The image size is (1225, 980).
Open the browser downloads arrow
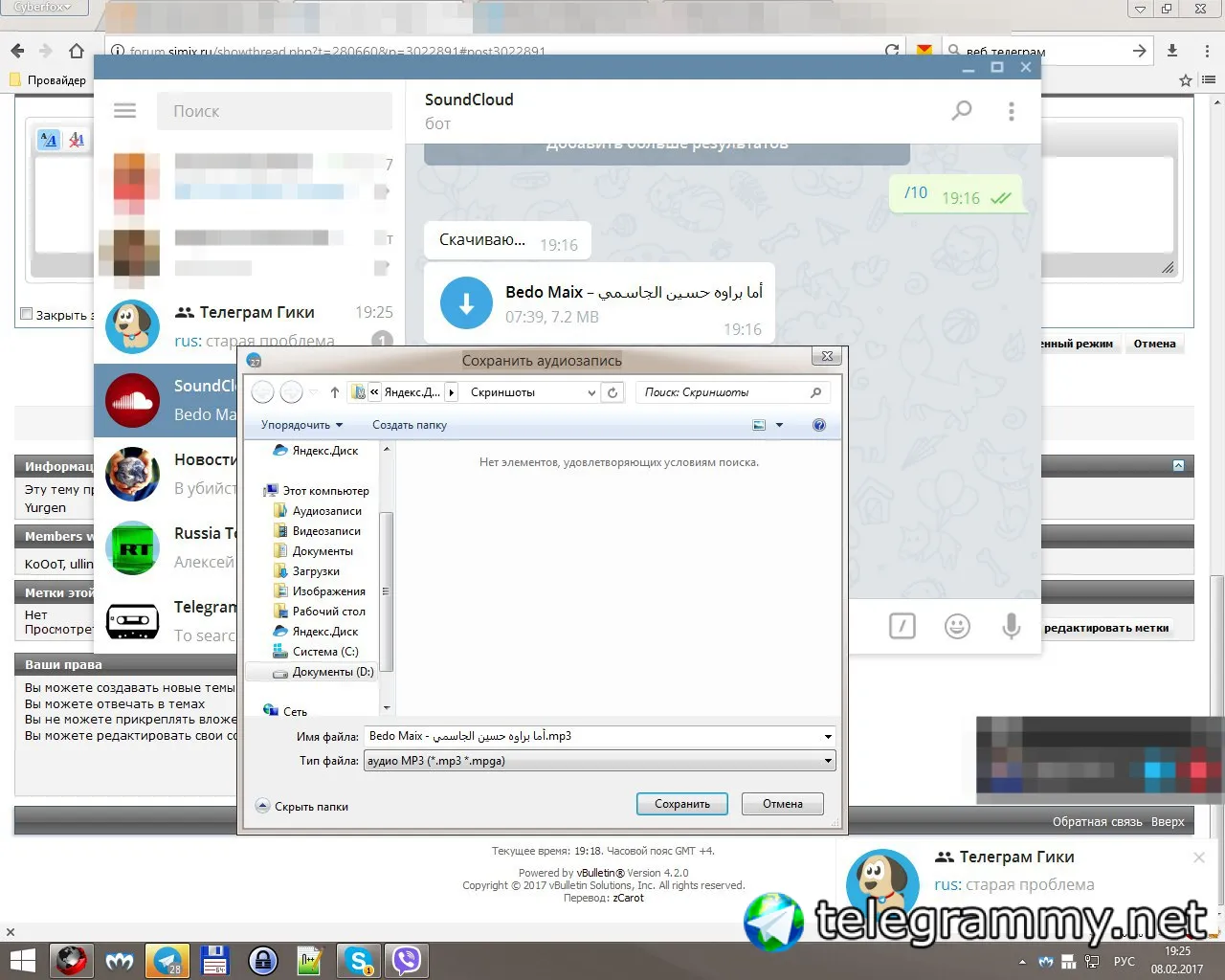click(x=1172, y=51)
